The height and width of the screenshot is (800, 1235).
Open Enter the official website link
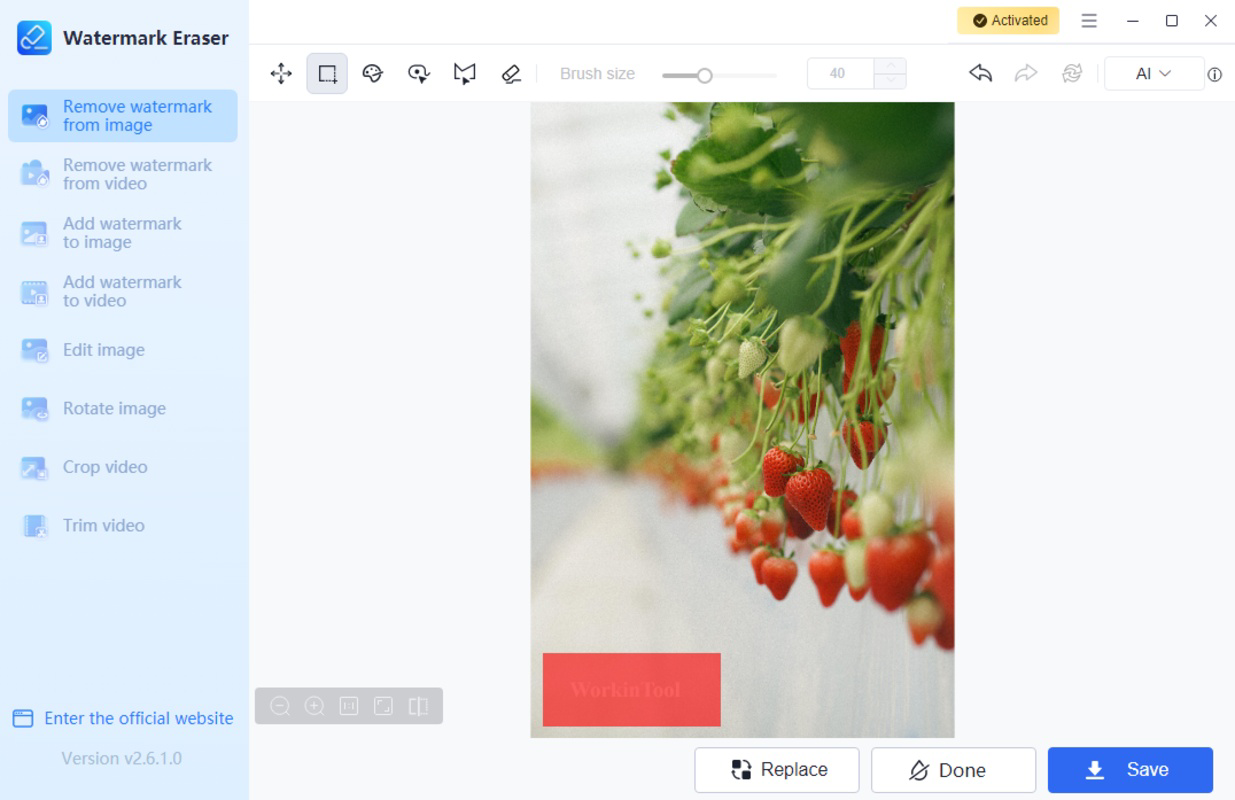tap(123, 718)
